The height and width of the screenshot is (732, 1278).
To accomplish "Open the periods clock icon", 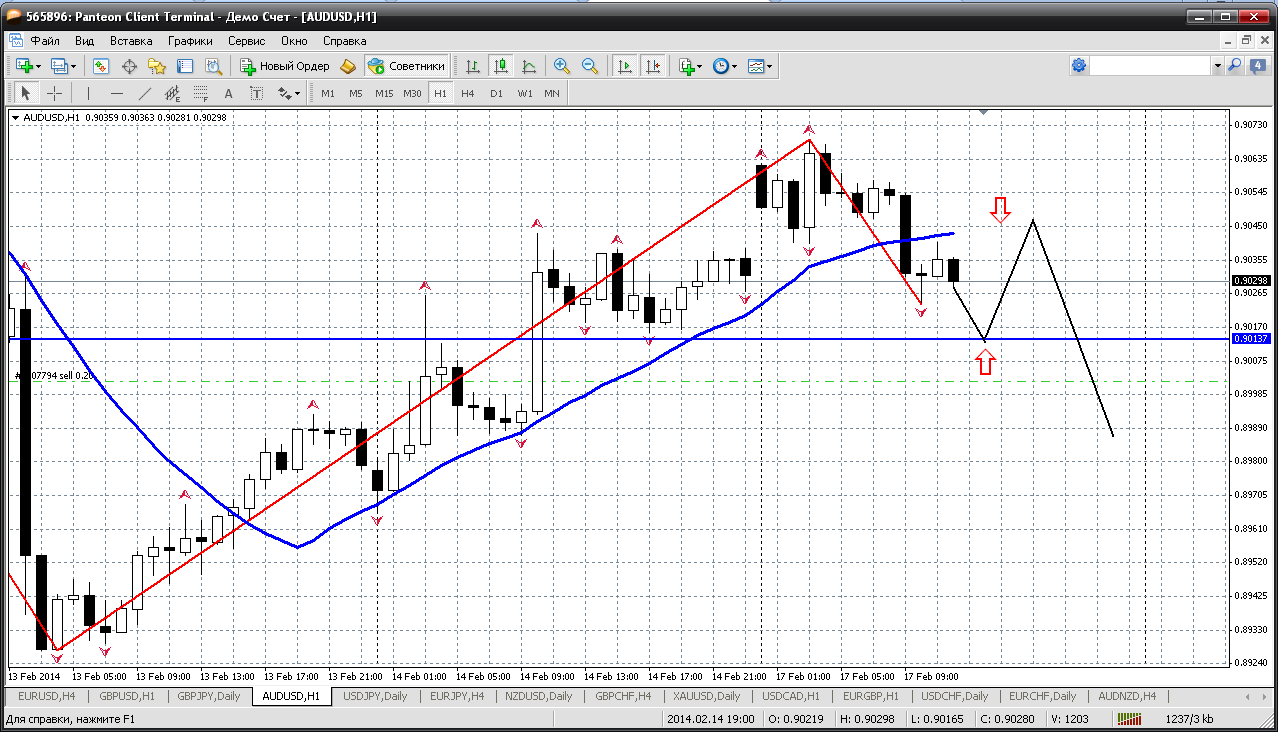I will pos(720,66).
